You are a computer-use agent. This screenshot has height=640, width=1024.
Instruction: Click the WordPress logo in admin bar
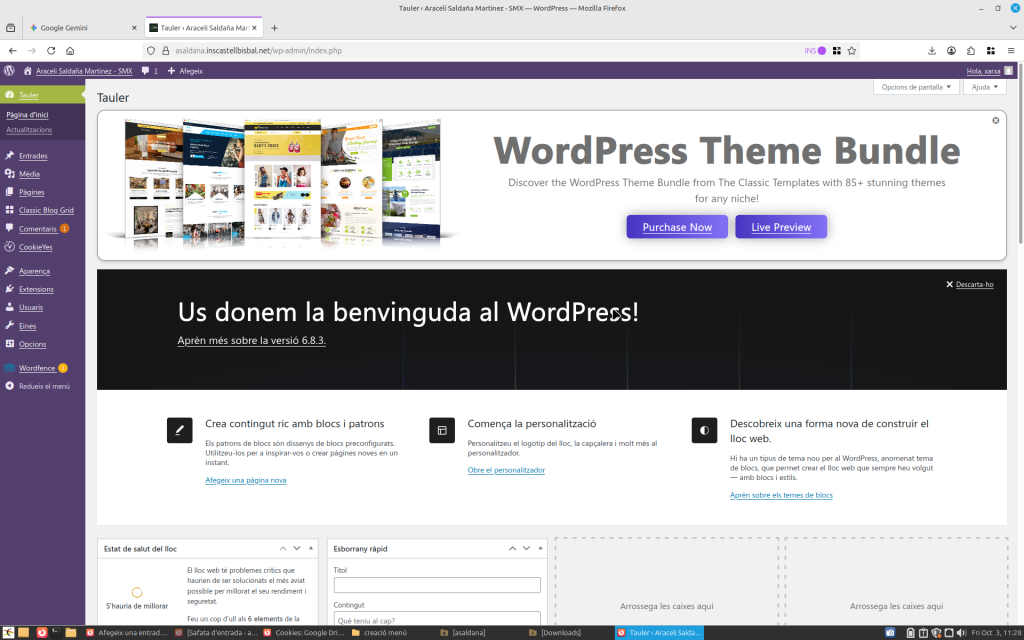[x=9, y=71]
